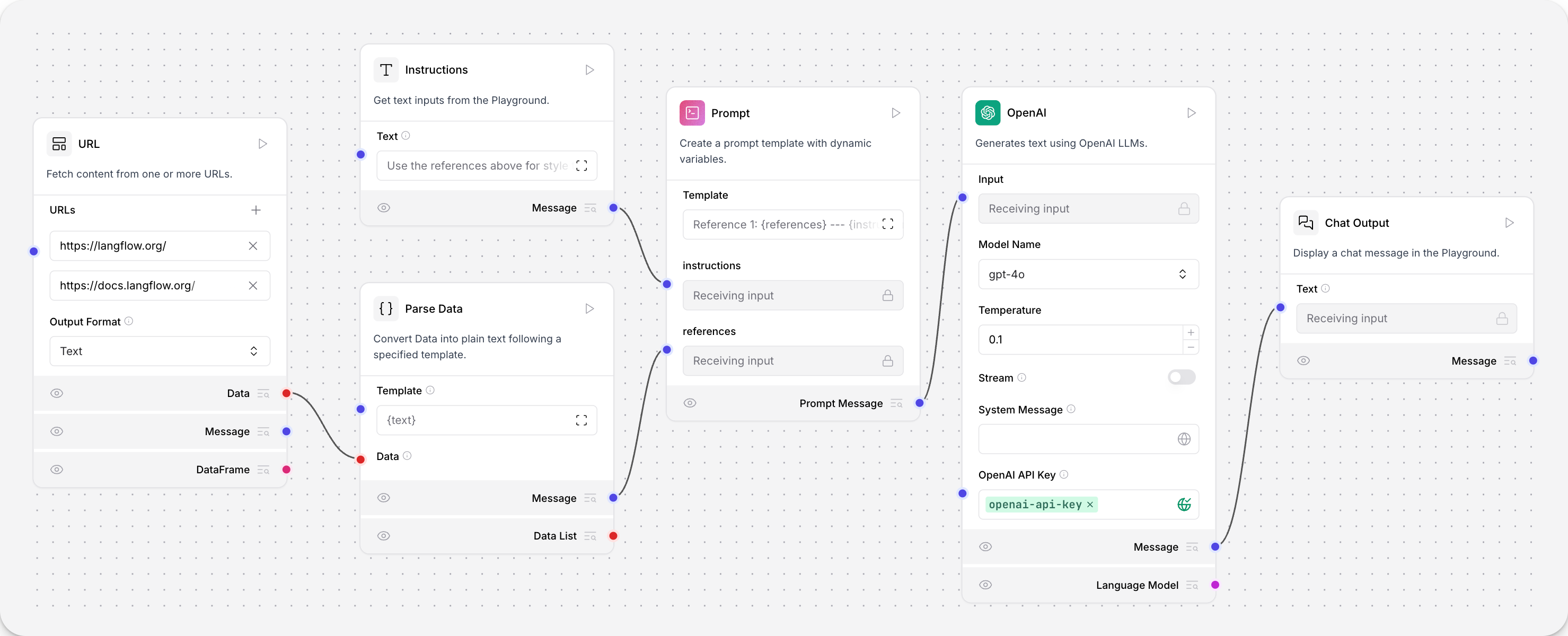This screenshot has width=1568, height=636.
Task: Click the URL node fetch icon
Action: (262, 143)
